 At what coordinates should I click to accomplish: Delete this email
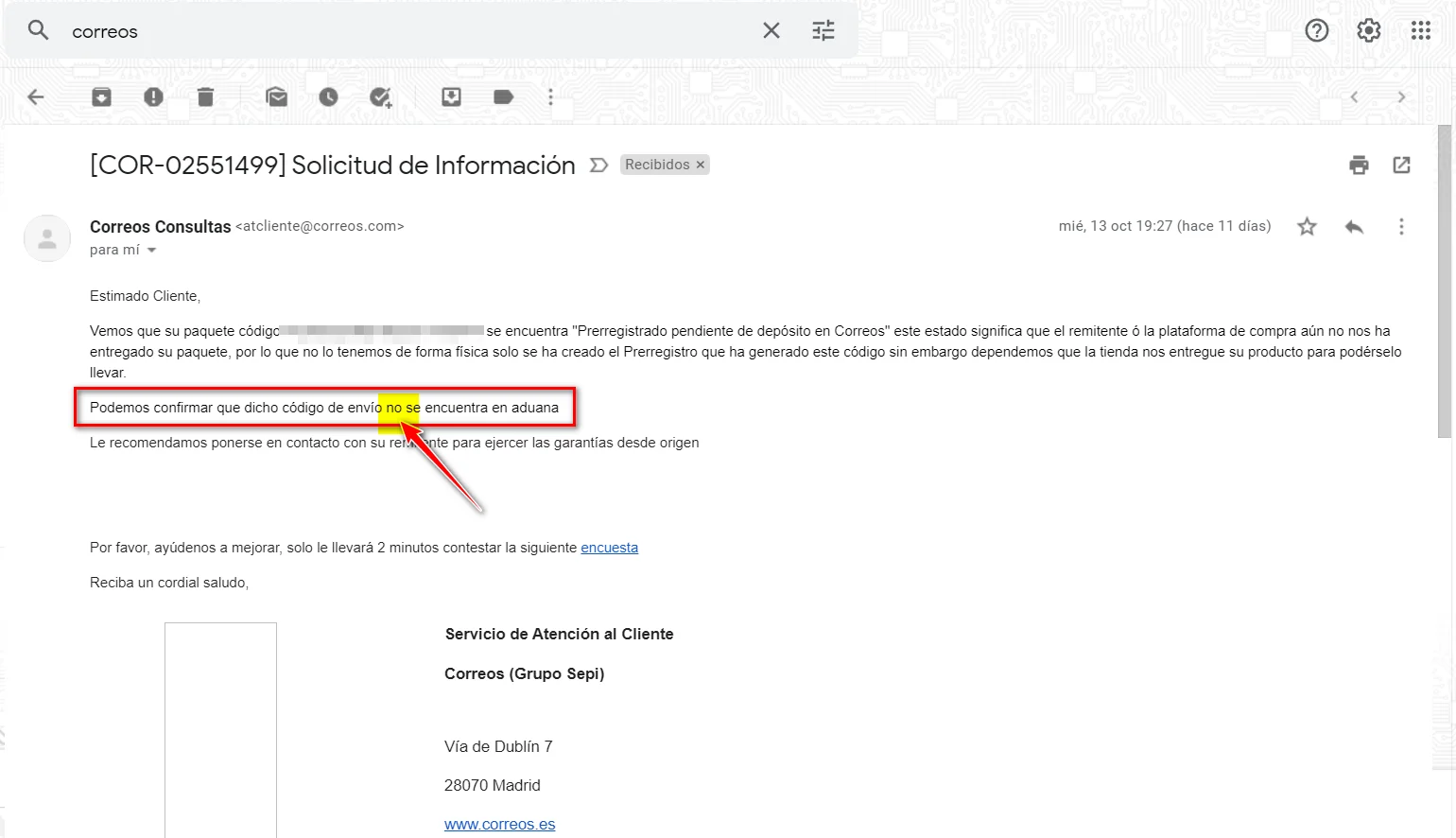coord(205,96)
